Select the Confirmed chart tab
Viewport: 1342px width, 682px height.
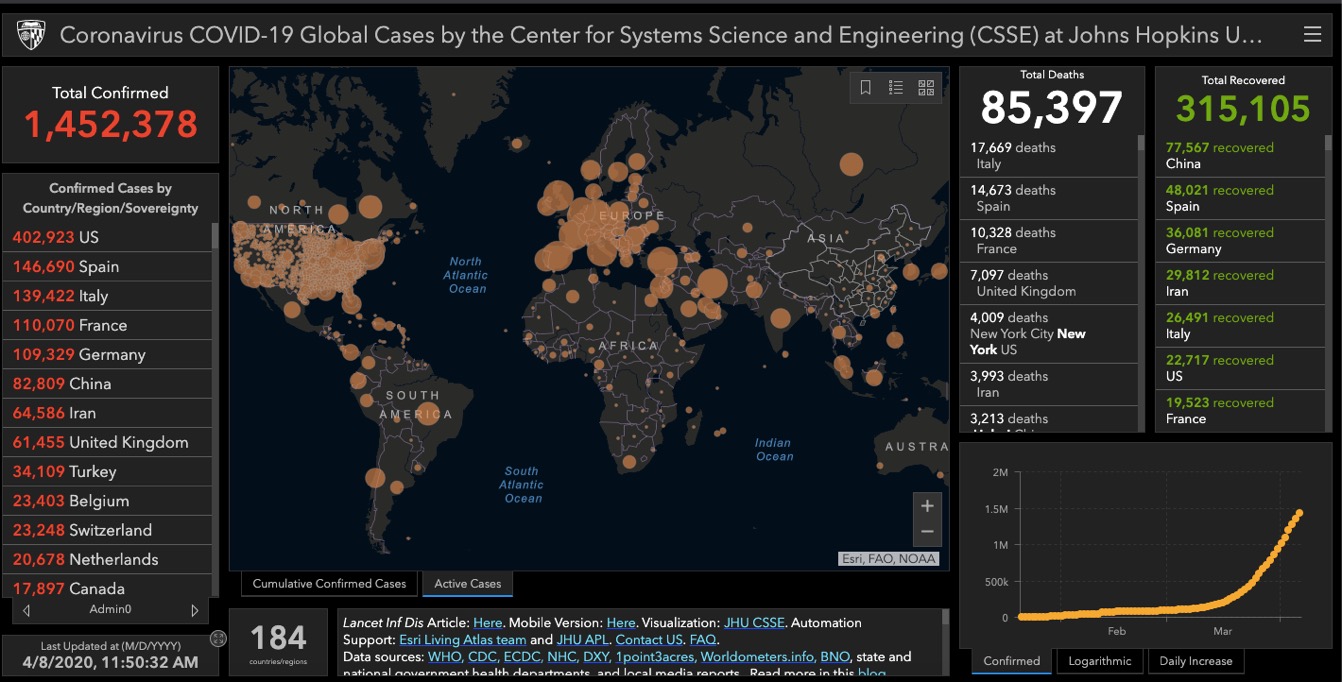point(1012,661)
